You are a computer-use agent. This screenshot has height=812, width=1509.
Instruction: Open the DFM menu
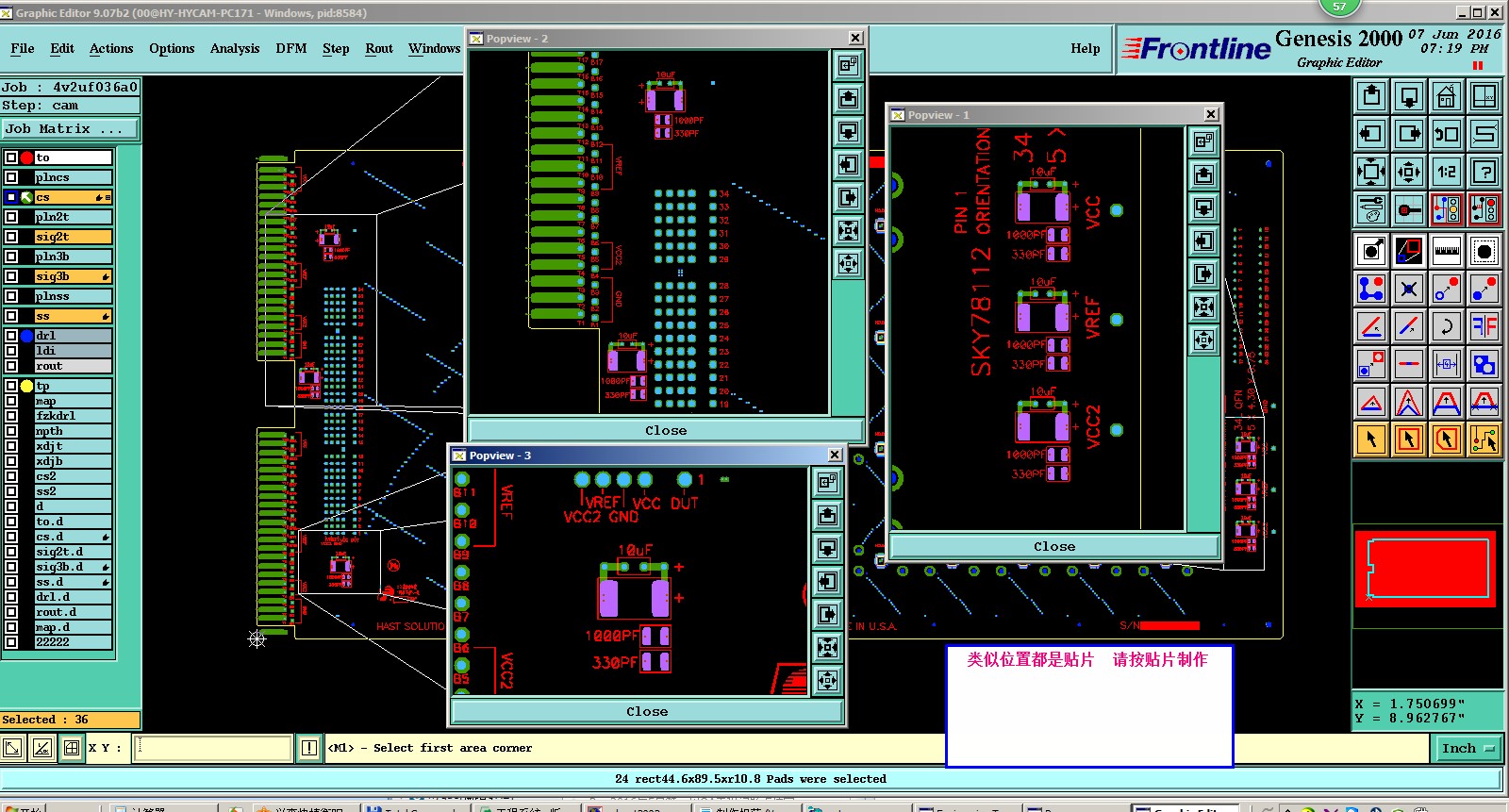coord(291,48)
